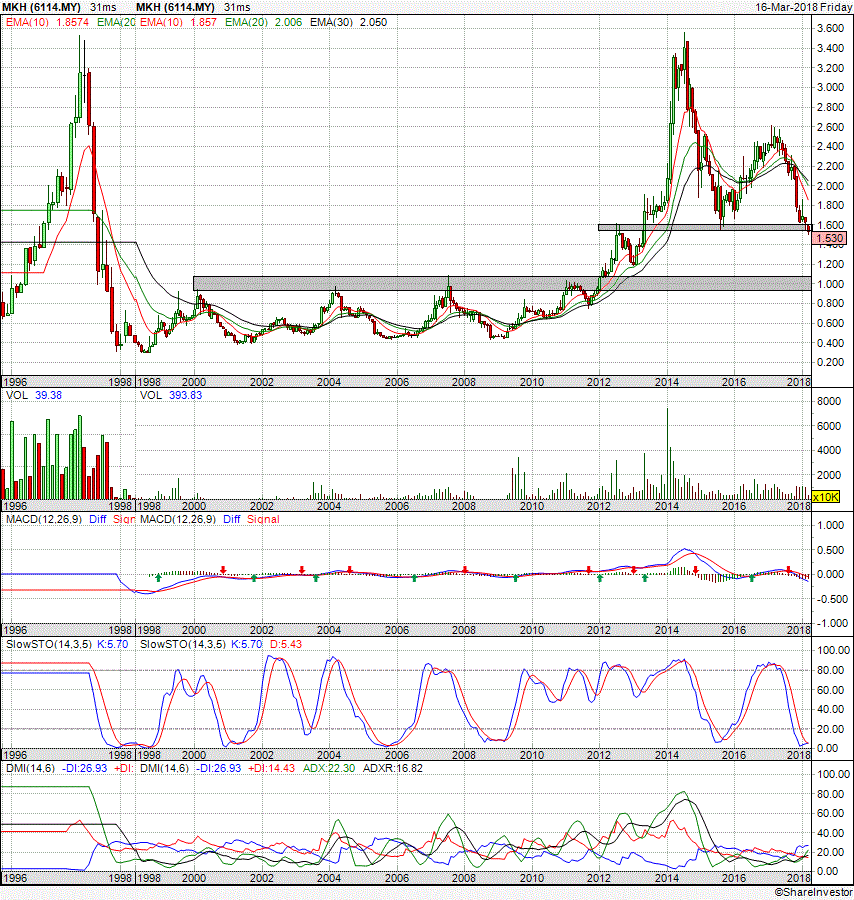Select the MKH (6114.MY) chart title
This screenshot has width=854, height=900.
click(177, 7)
